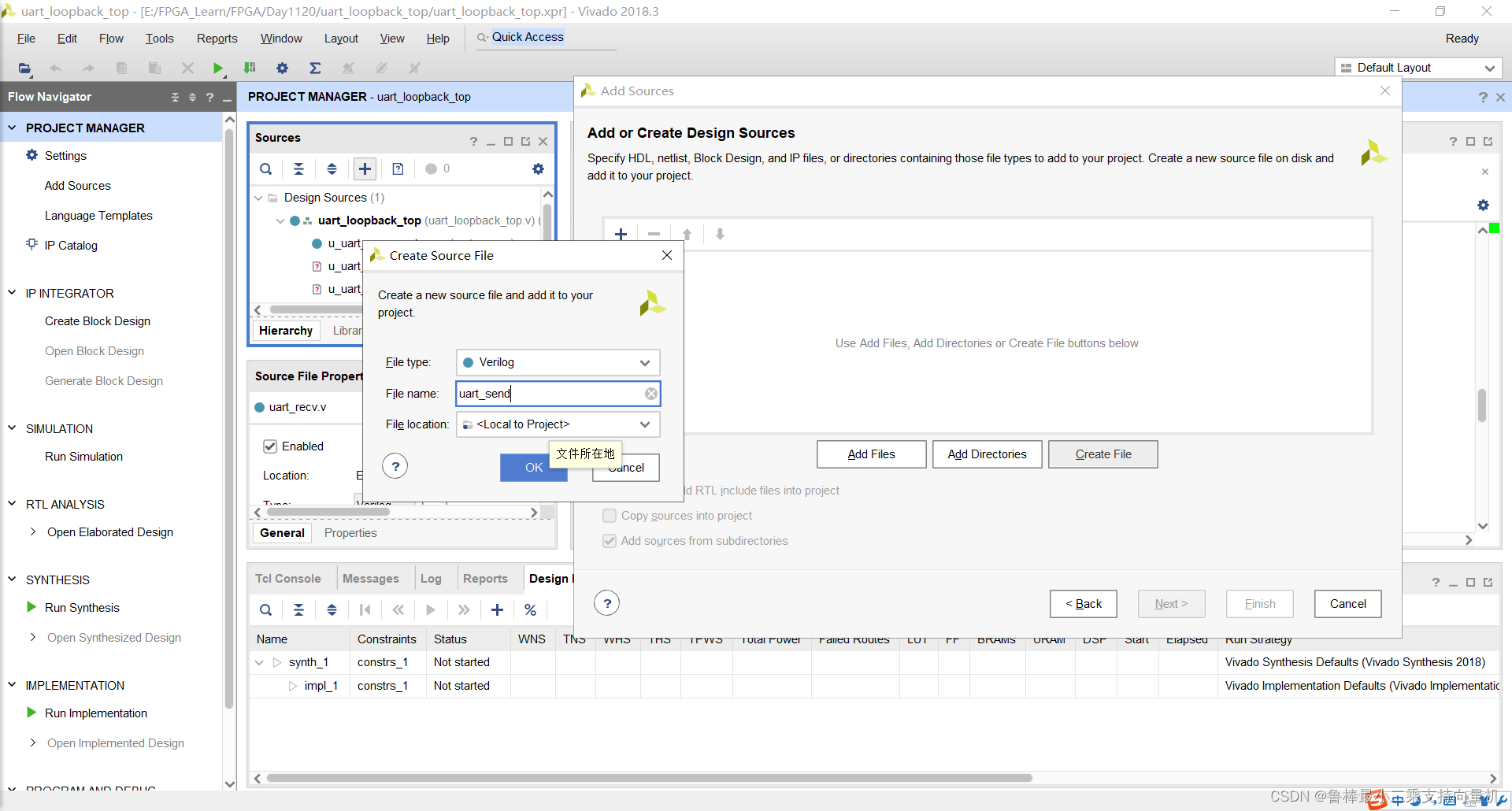Screen dimensions: 1512x811
Task: Click the move up arrow in Add Sources dialog
Action: [687, 234]
